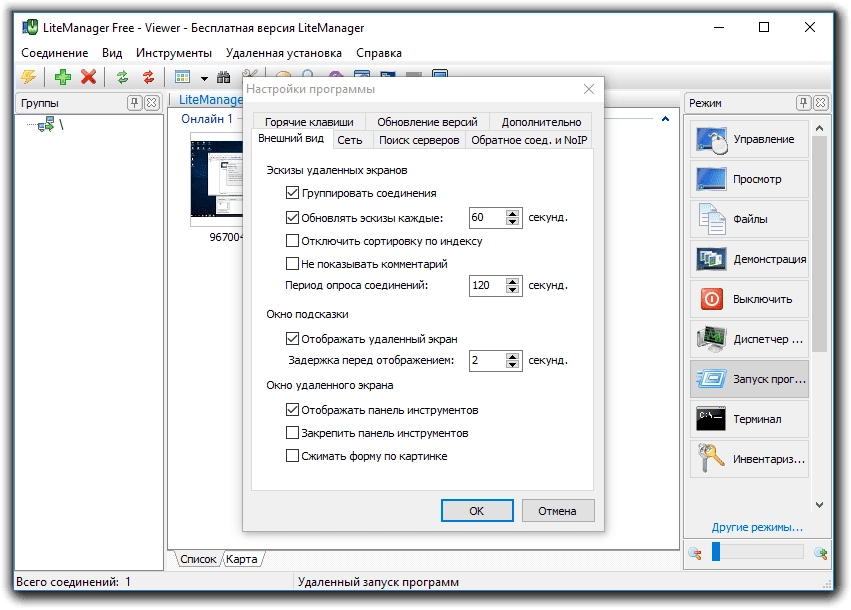Open the Другие режимы link
Screen dimensions: 851x610
point(757,527)
